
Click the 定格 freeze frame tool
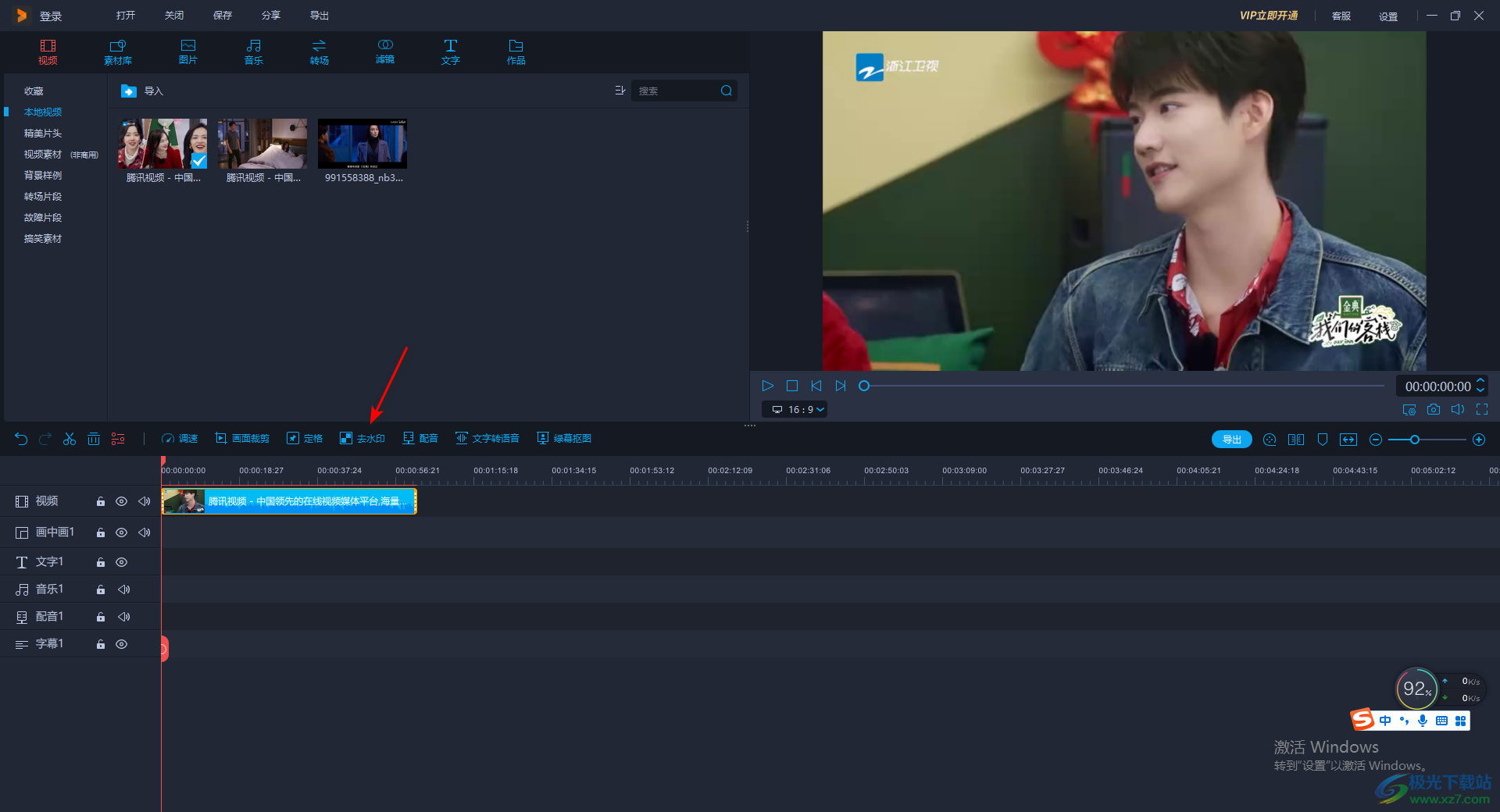[305, 439]
